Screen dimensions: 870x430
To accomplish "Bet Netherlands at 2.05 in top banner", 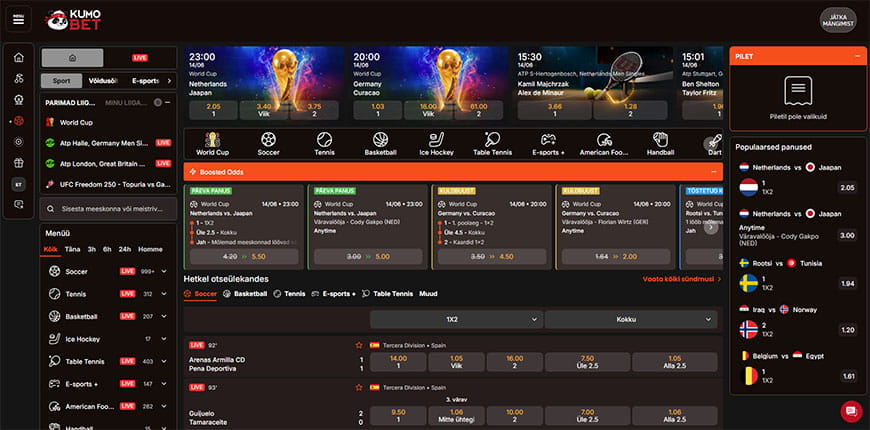I will point(214,110).
